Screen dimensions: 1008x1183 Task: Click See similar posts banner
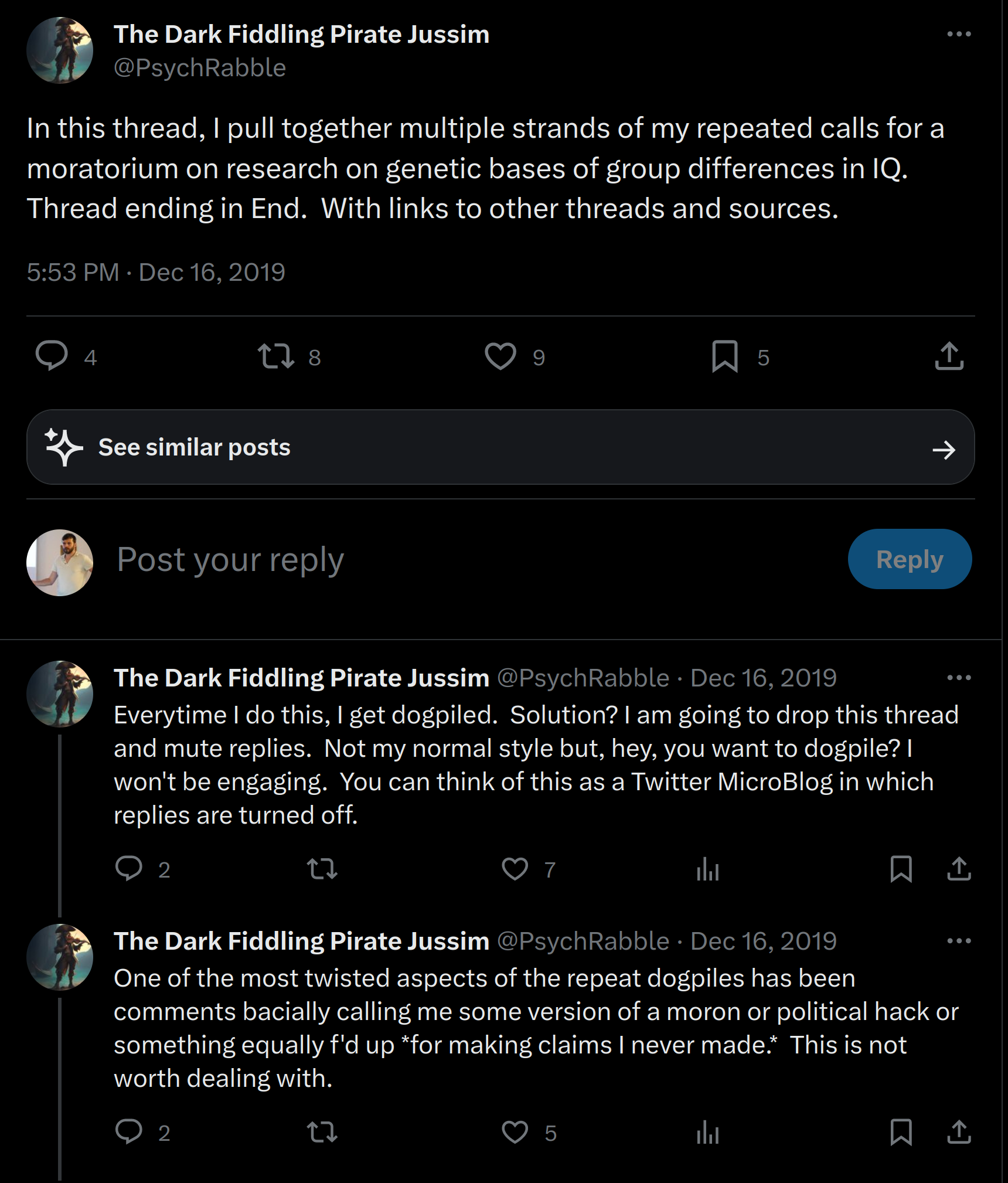tap(500, 447)
